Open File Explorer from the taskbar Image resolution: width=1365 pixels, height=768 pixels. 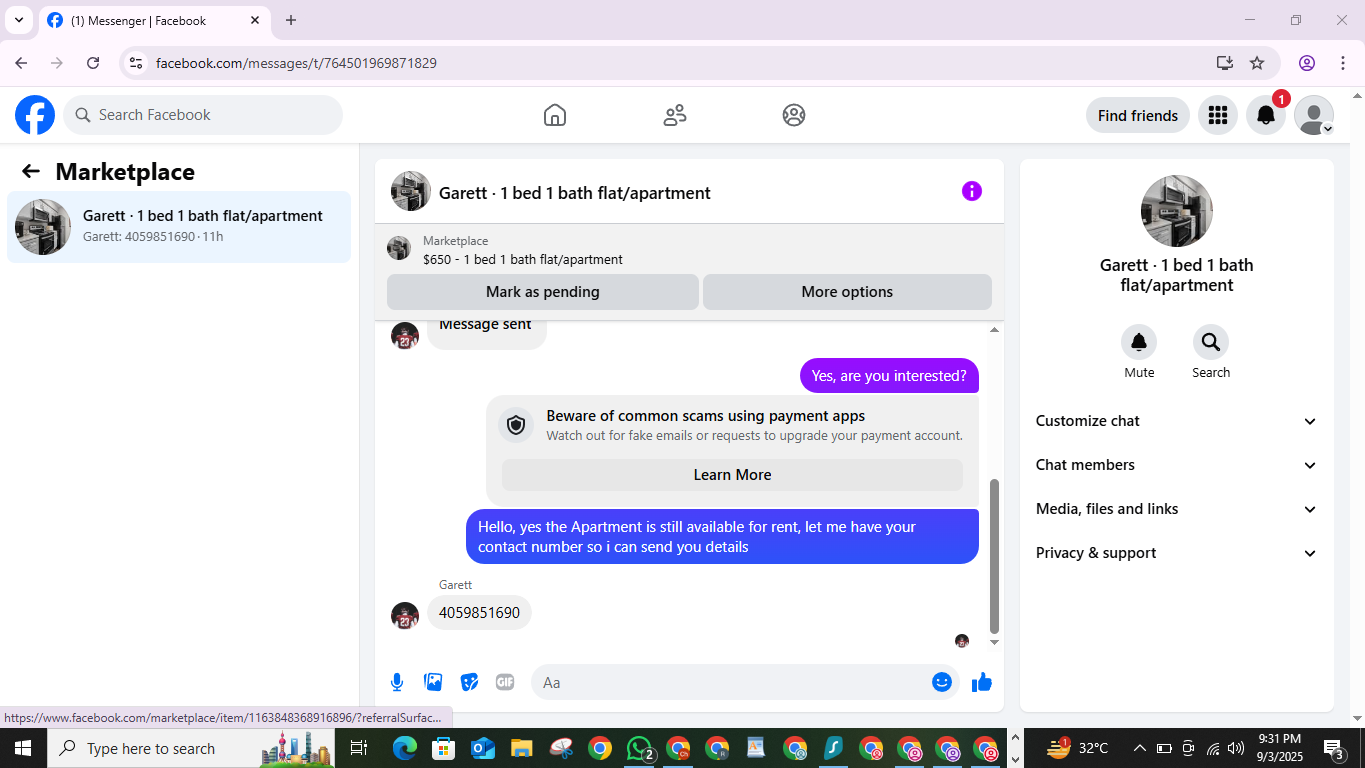coord(522,748)
